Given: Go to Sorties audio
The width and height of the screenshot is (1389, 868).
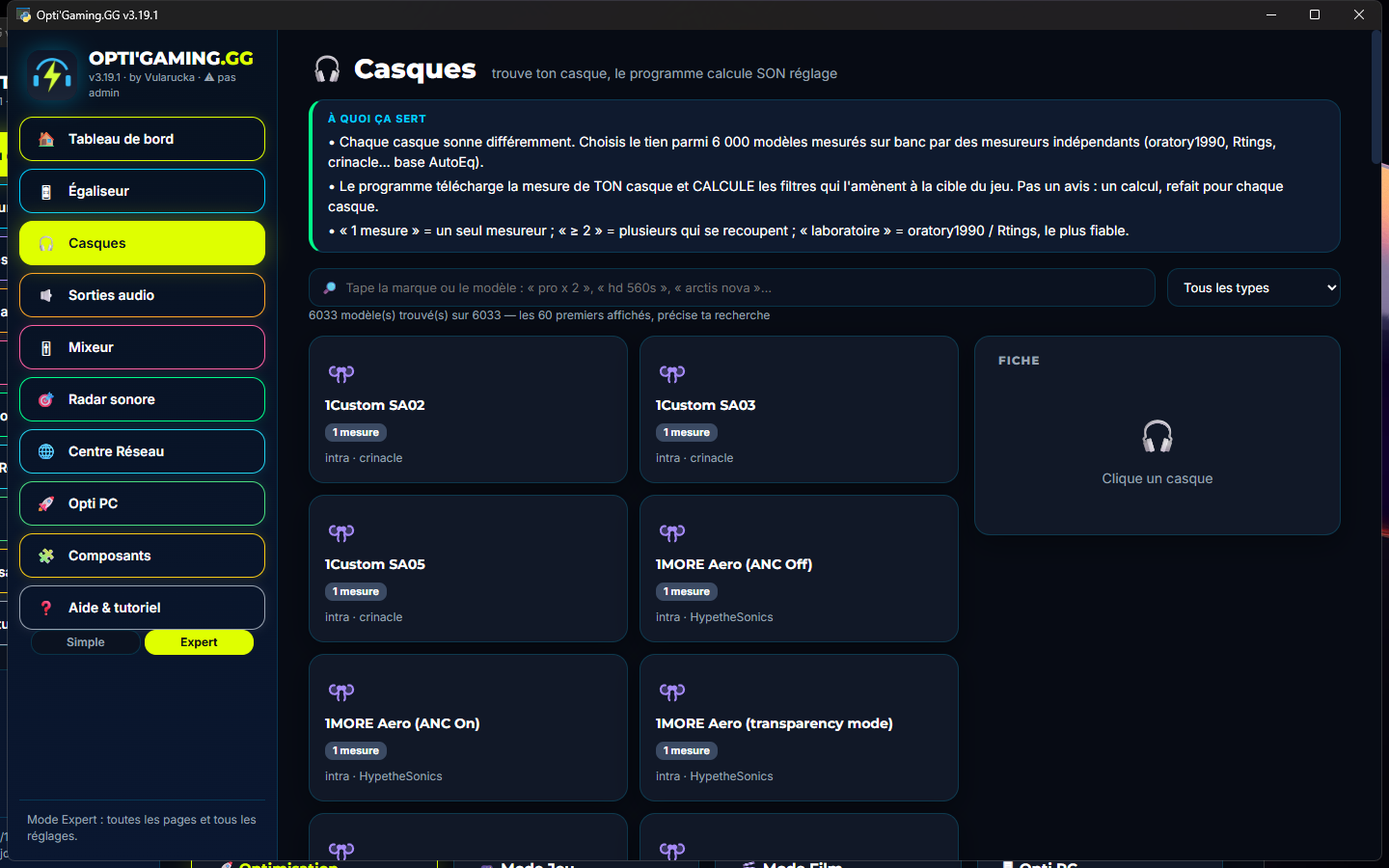Looking at the screenshot, I should 142,295.
